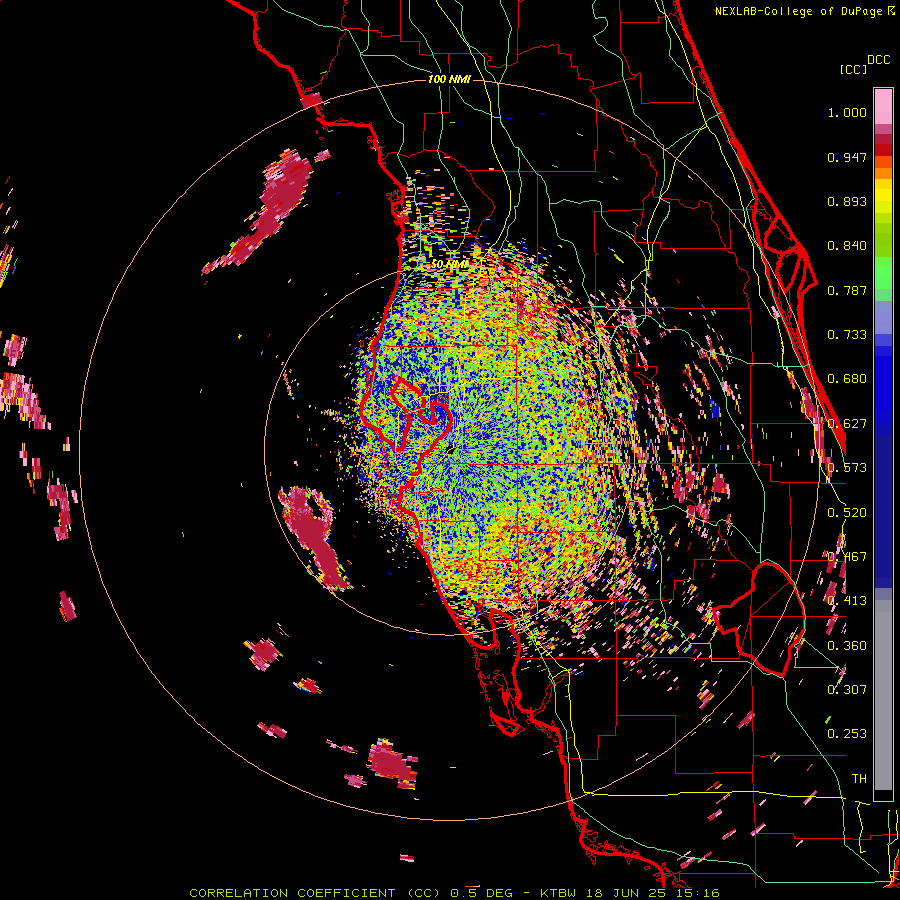900x900 pixels.
Task: Pick the pink top segment of color bar
Action: (x=883, y=106)
